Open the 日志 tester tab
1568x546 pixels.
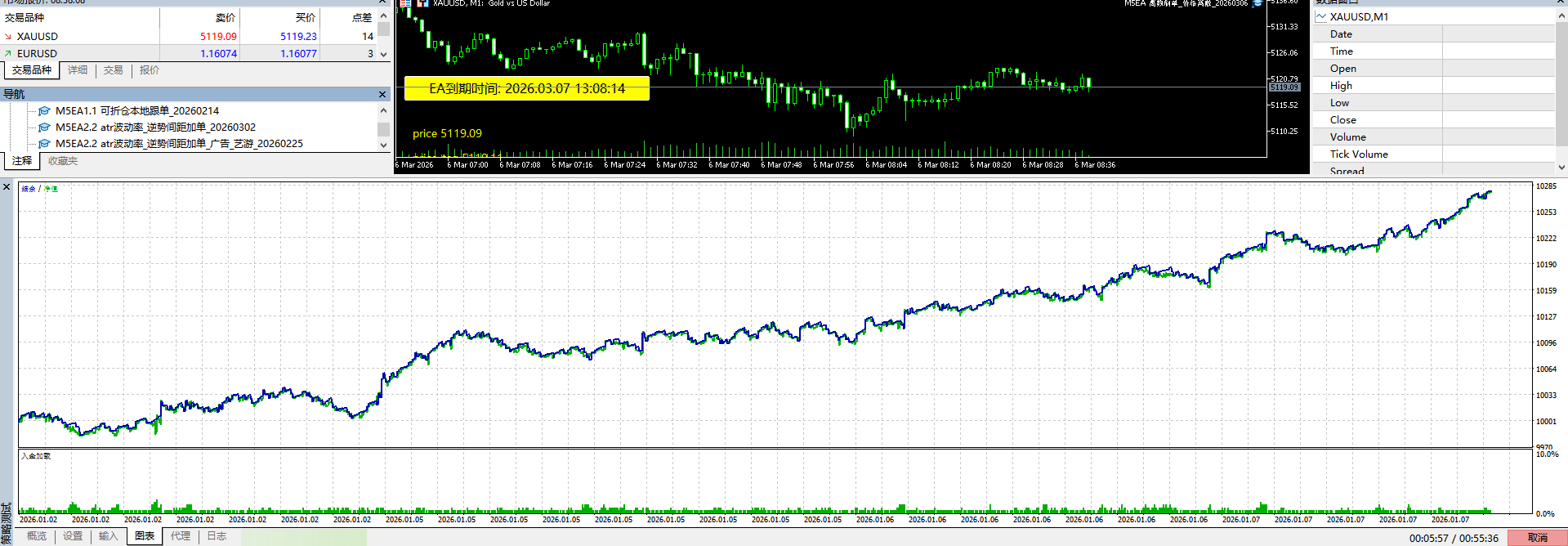tap(217, 536)
